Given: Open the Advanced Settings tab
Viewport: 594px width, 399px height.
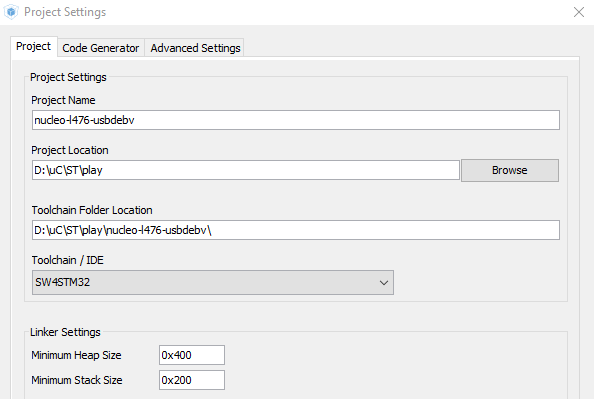Looking at the screenshot, I should (195, 48).
